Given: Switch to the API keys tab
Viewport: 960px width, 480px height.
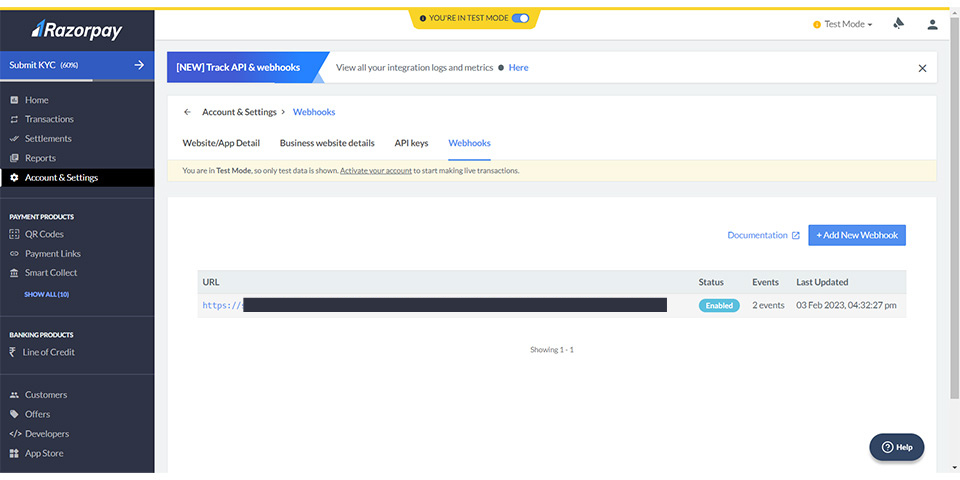Looking at the screenshot, I should coord(411,143).
